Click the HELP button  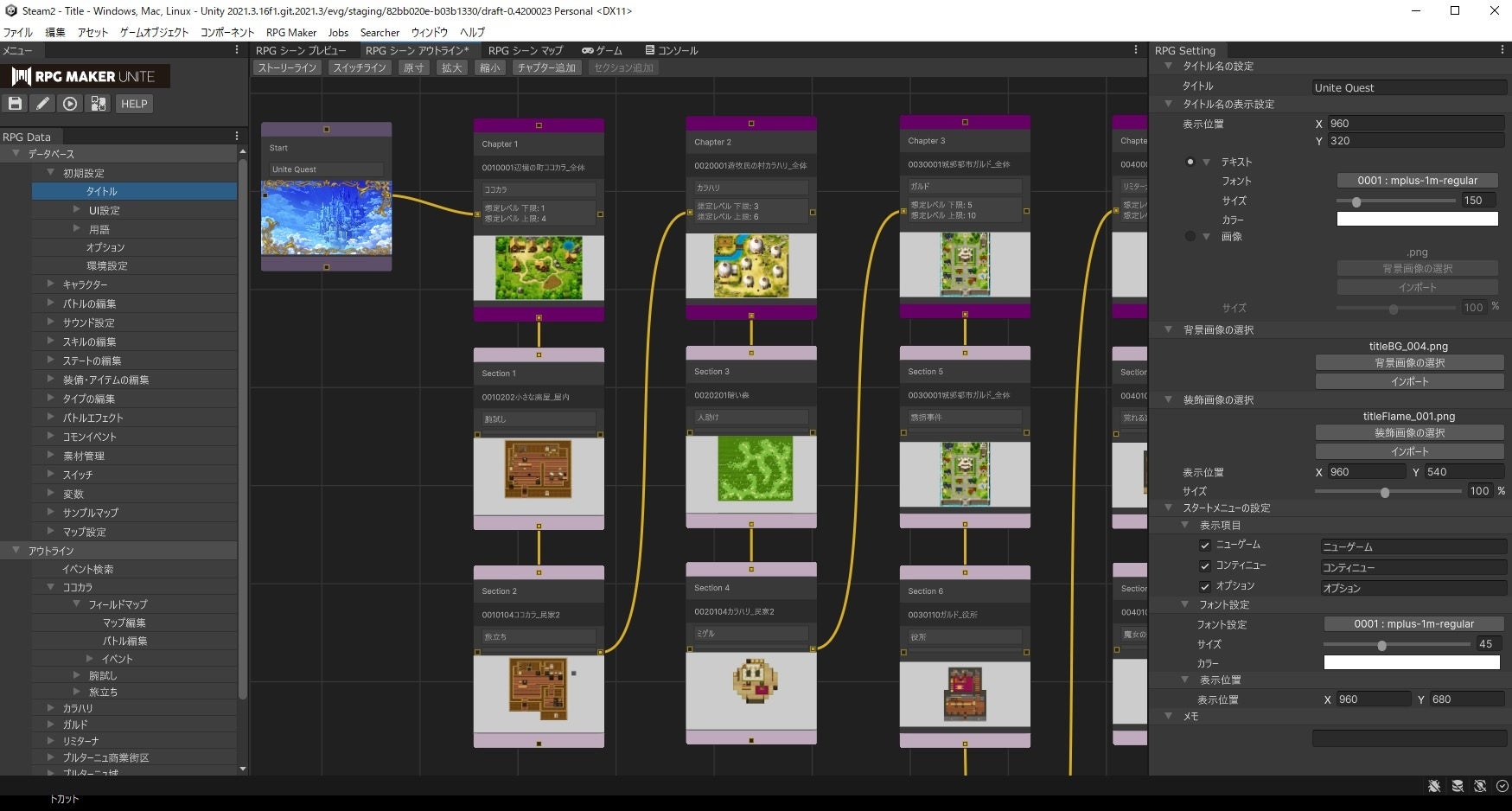[x=134, y=104]
